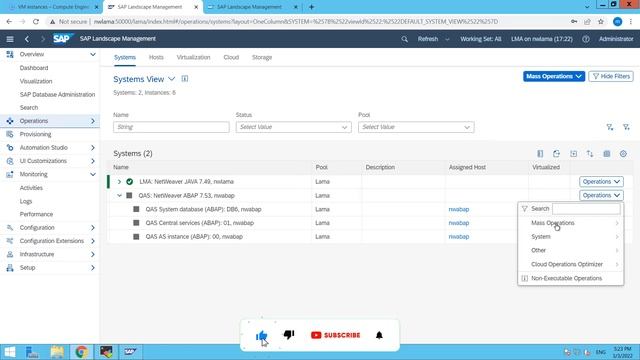Click the YouTube Subscribe button
The height and width of the screenshot is (360, 640).
(x=336, y=335)
